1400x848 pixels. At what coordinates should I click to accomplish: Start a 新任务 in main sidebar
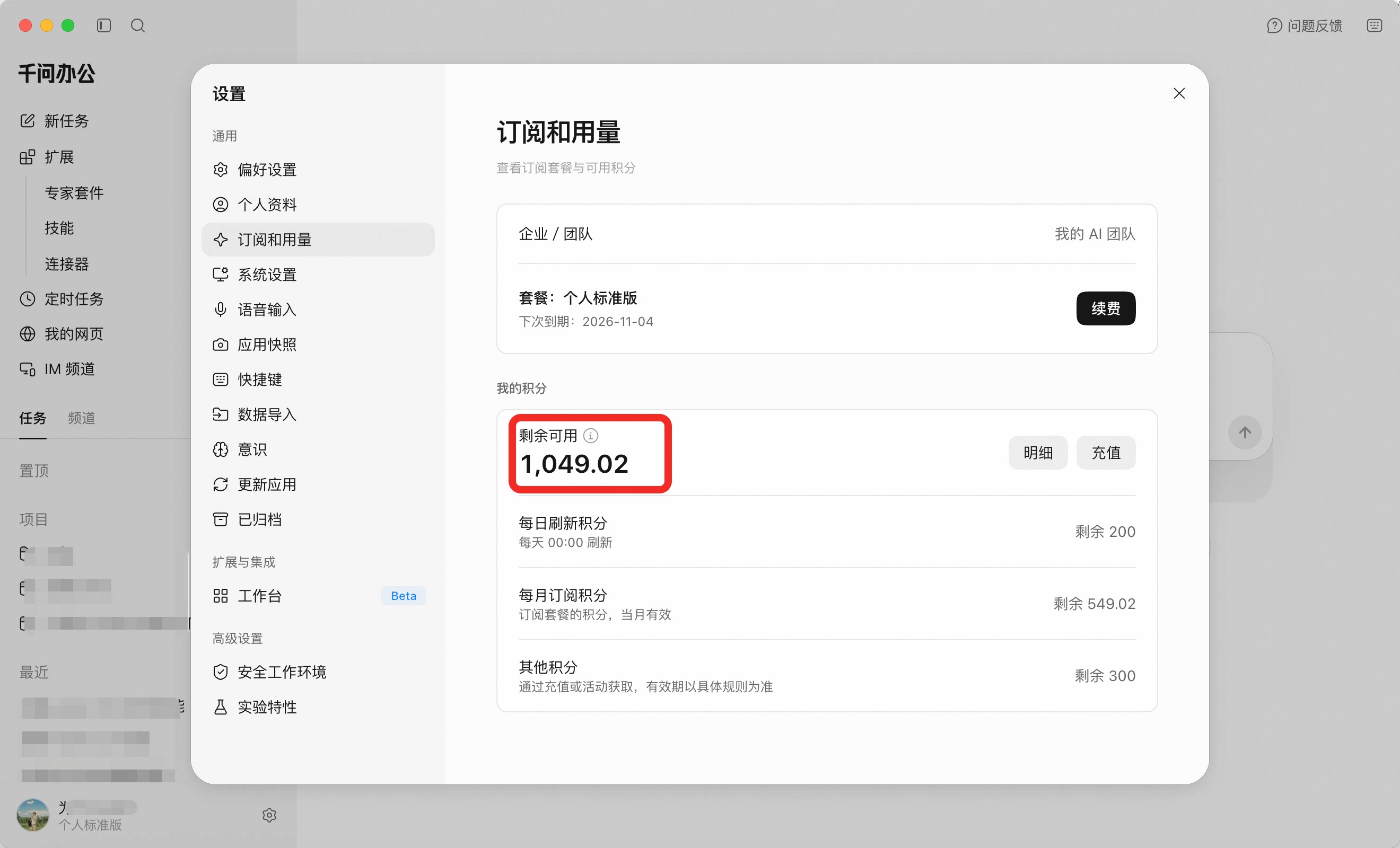click(x=55, y=121)
